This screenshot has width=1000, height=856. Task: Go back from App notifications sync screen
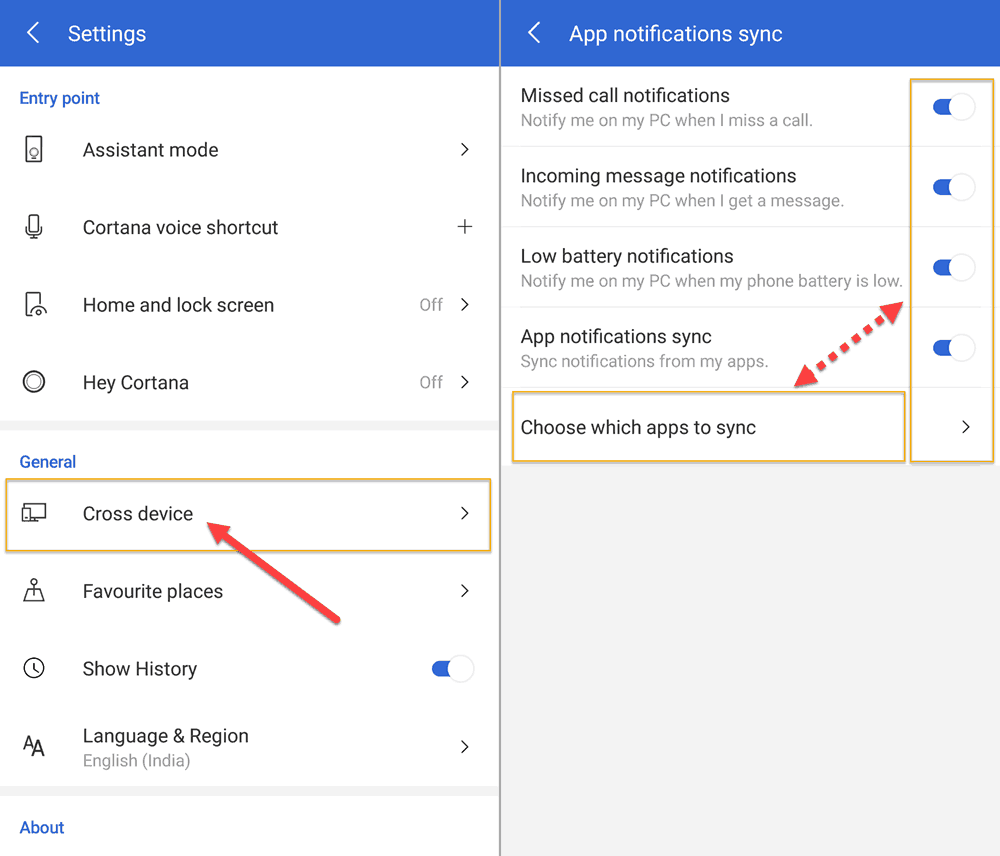pos(534,33)
